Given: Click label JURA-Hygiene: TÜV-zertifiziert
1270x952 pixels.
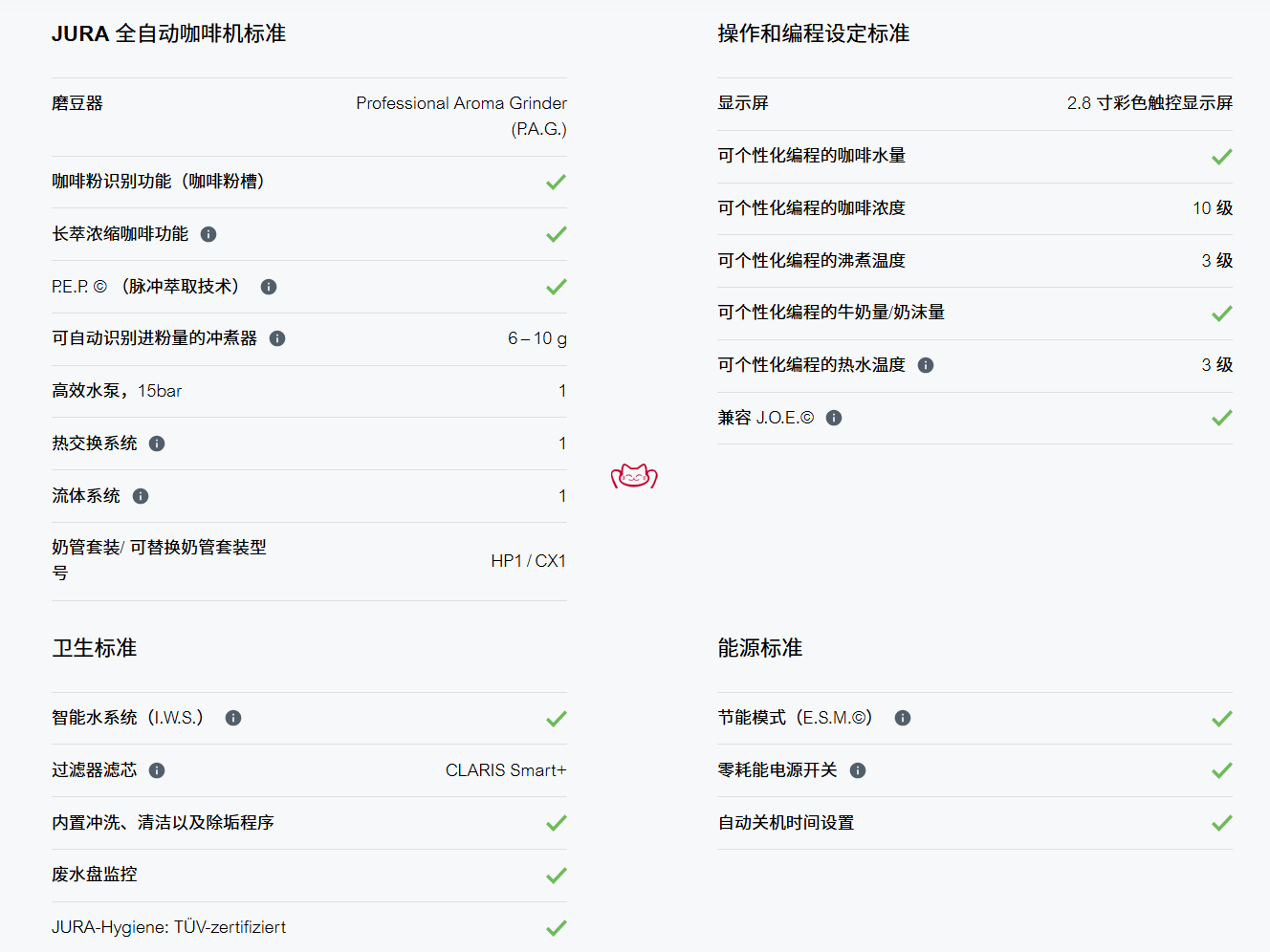Looking at the screenshot, I should click(x=169, y=927).
